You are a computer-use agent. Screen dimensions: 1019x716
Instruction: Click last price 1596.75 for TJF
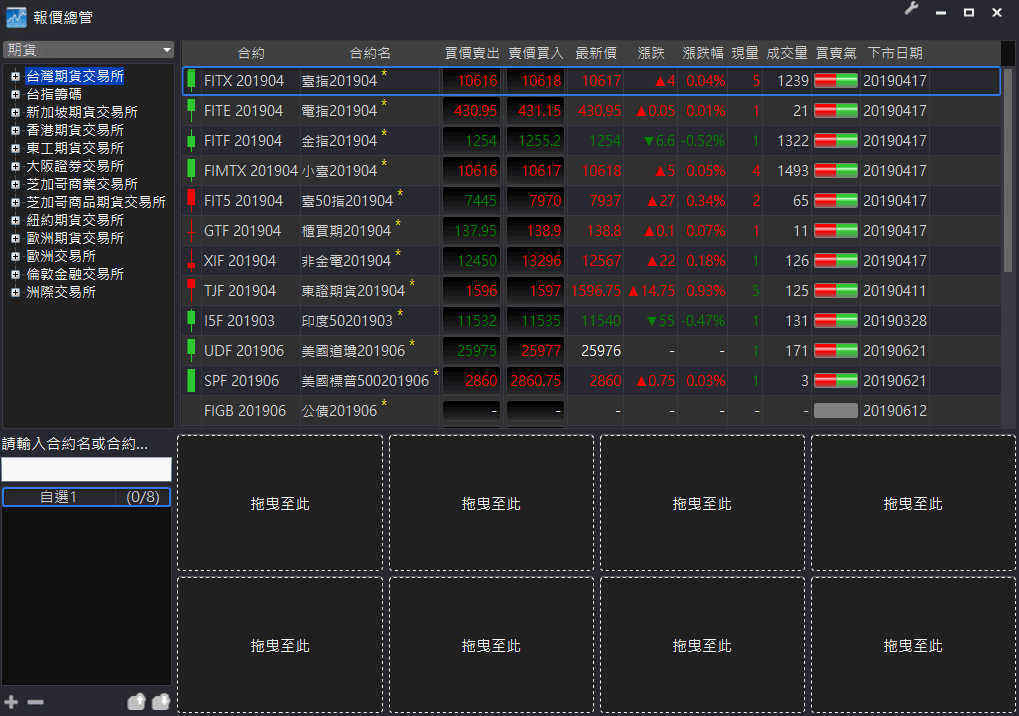pyautogui.click(x=596, y=290)
